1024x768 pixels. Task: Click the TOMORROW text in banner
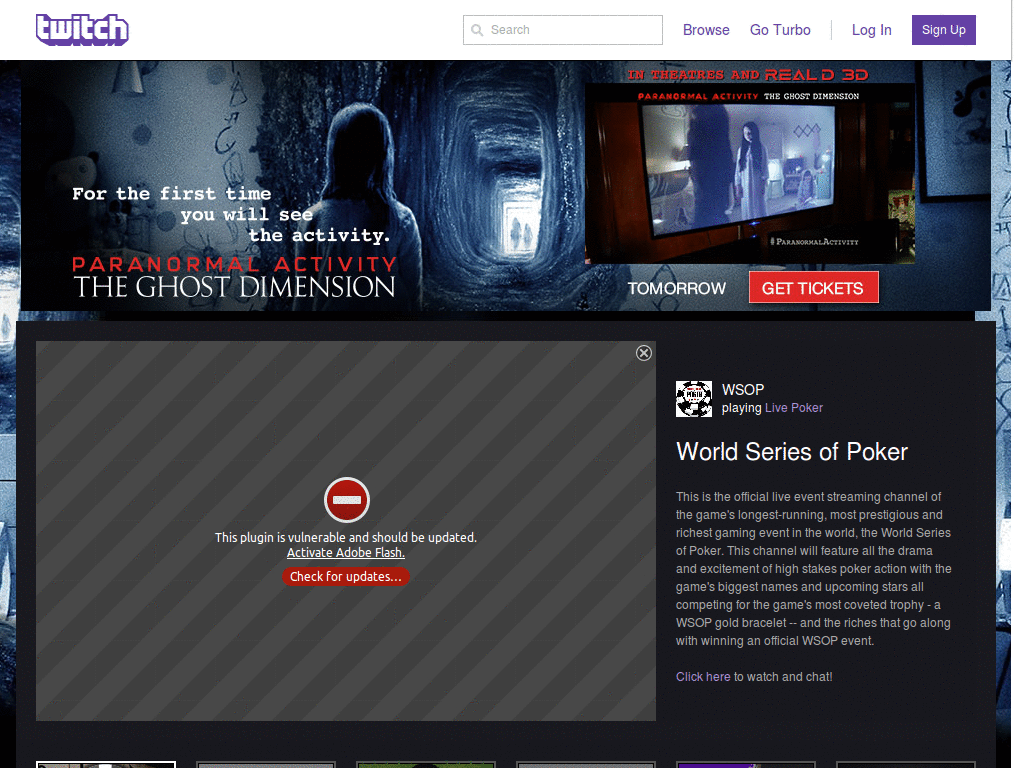pos(677,289)
